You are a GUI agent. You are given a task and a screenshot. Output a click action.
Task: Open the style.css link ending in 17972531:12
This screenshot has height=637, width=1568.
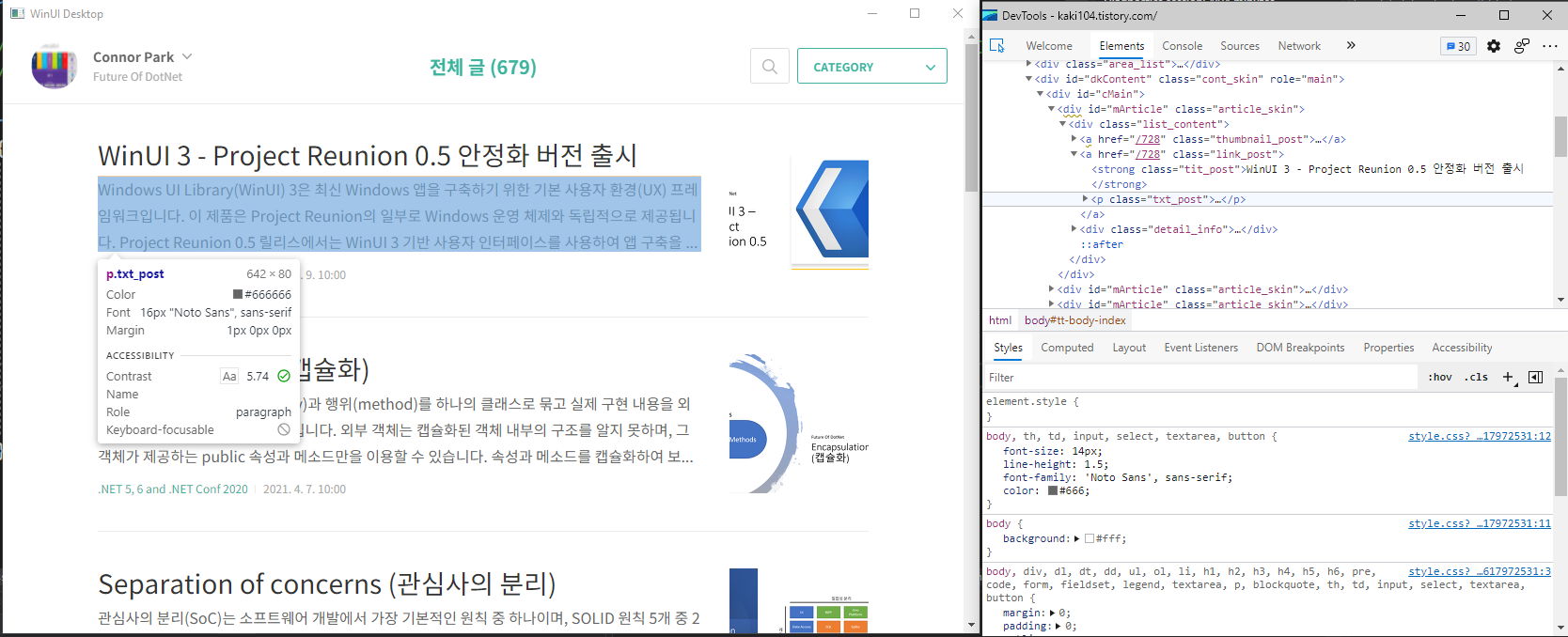coord(1480,436)
